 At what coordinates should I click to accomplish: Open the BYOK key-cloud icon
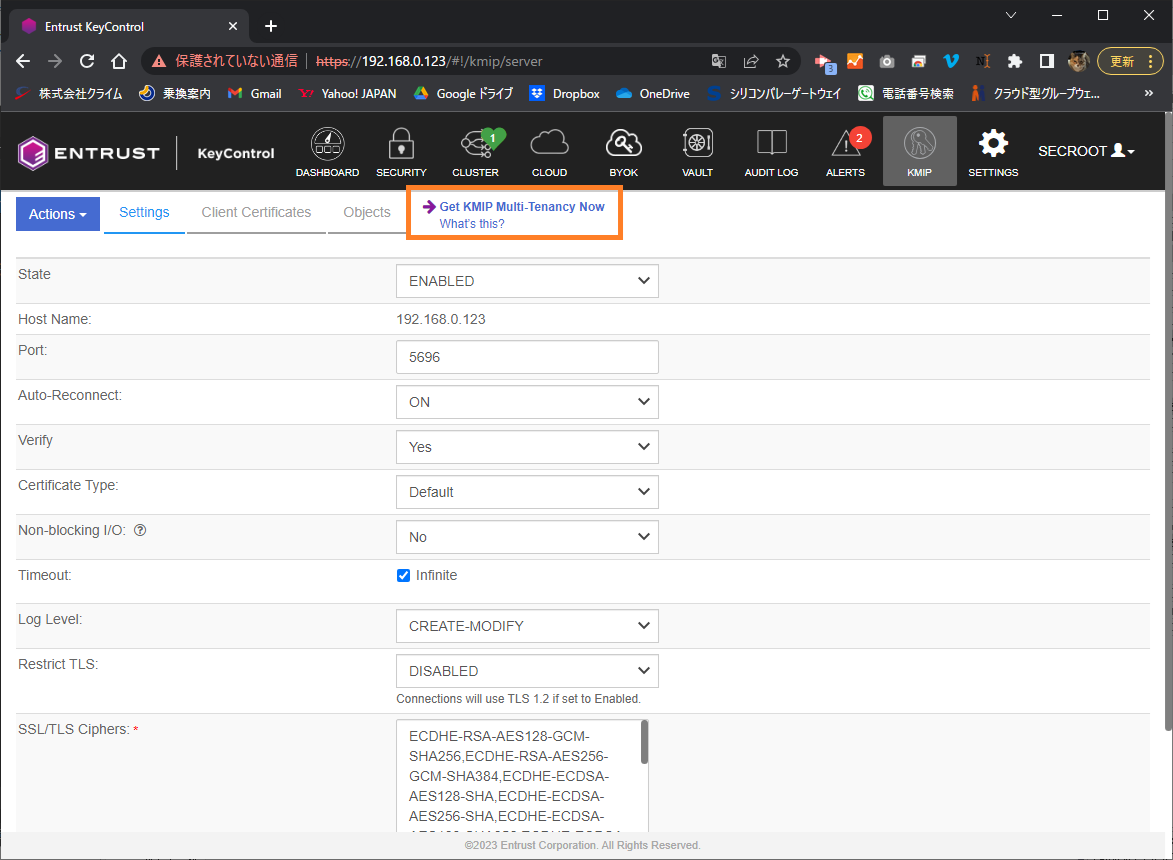623,145
